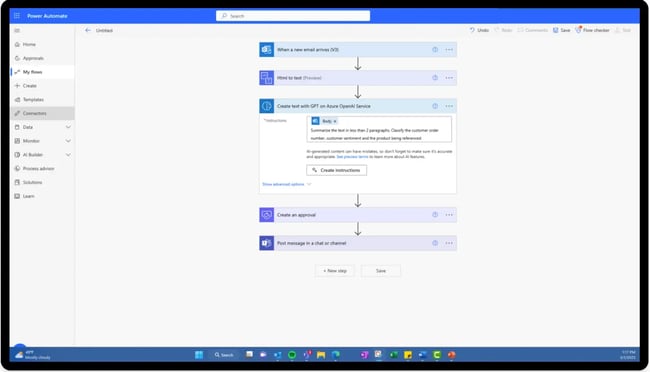
Task: Expand the Monitor section chevron
Action: click(68, 141)
